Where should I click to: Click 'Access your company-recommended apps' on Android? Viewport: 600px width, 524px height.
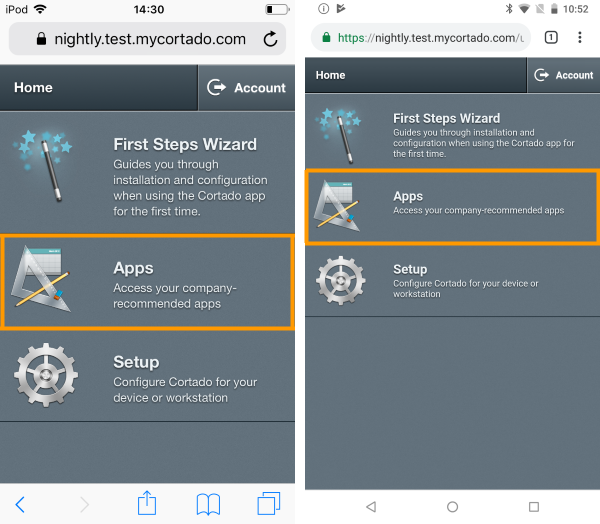pyautogui.click(x=478, y=210)
